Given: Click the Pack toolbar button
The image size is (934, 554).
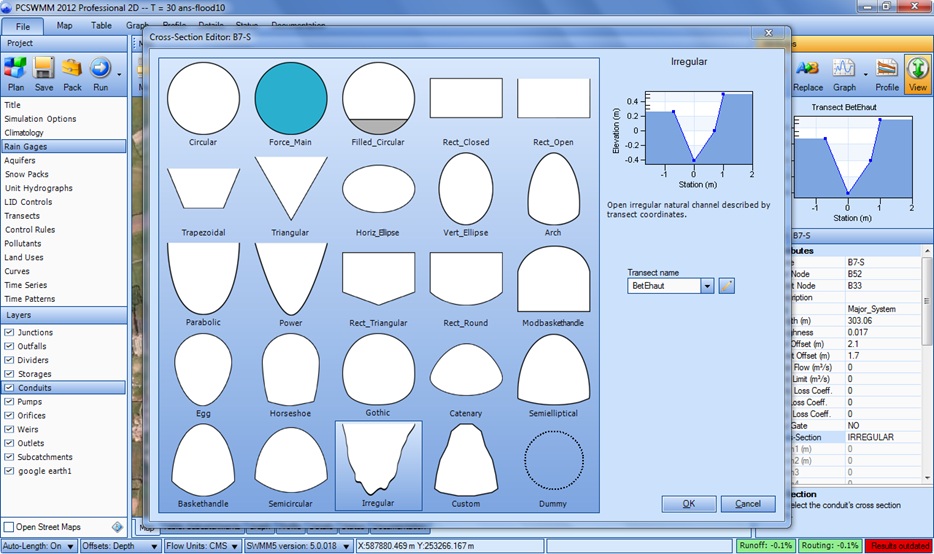Looking at the screenshot, I should click(x=72, y=74).
